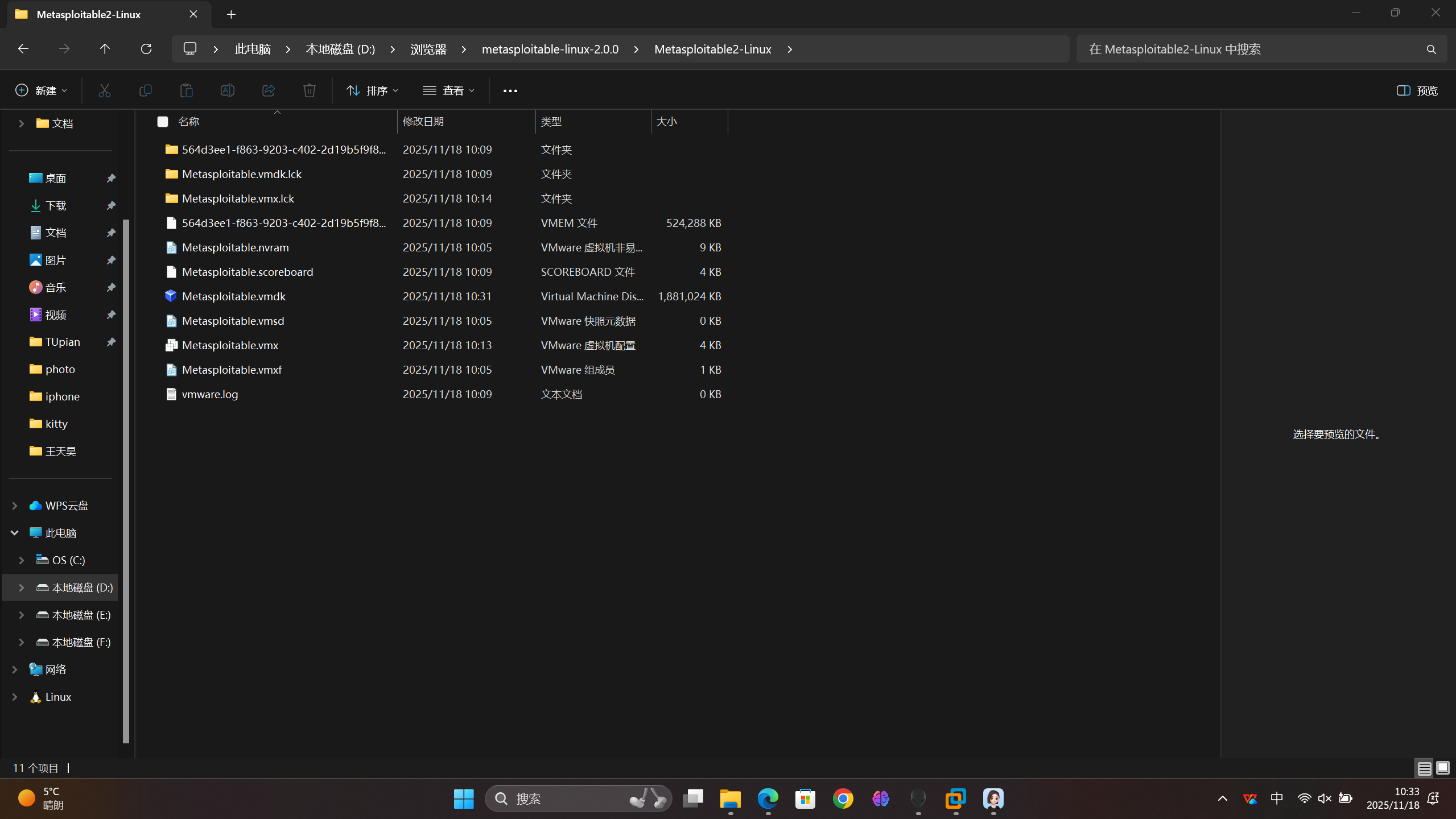Add a new tab with plus button

(231, 14)
